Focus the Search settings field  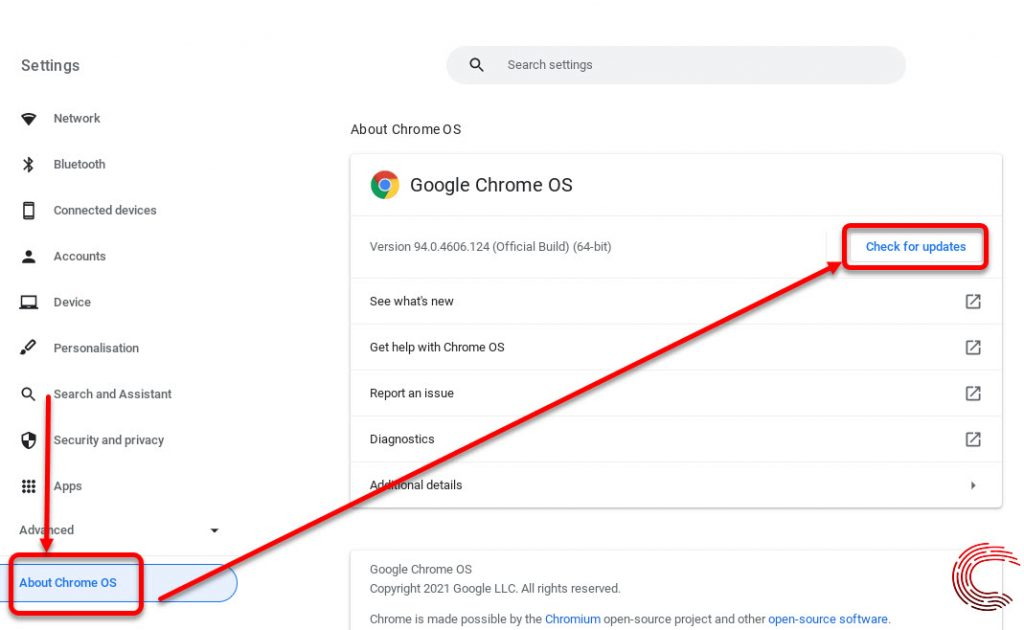coord(676,65)
